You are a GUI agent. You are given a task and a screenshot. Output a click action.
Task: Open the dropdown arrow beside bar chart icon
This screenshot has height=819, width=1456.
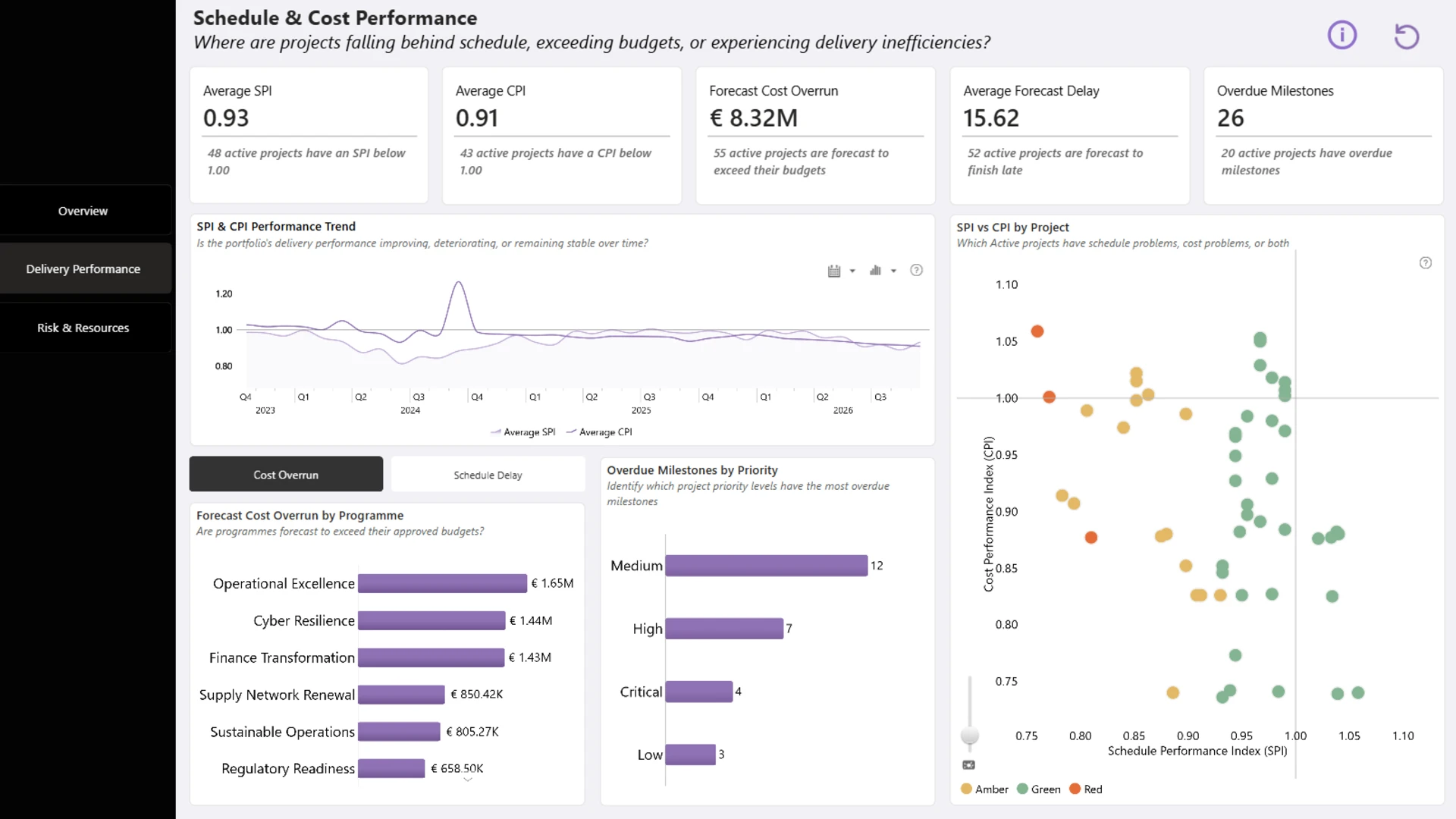(893, 271)
